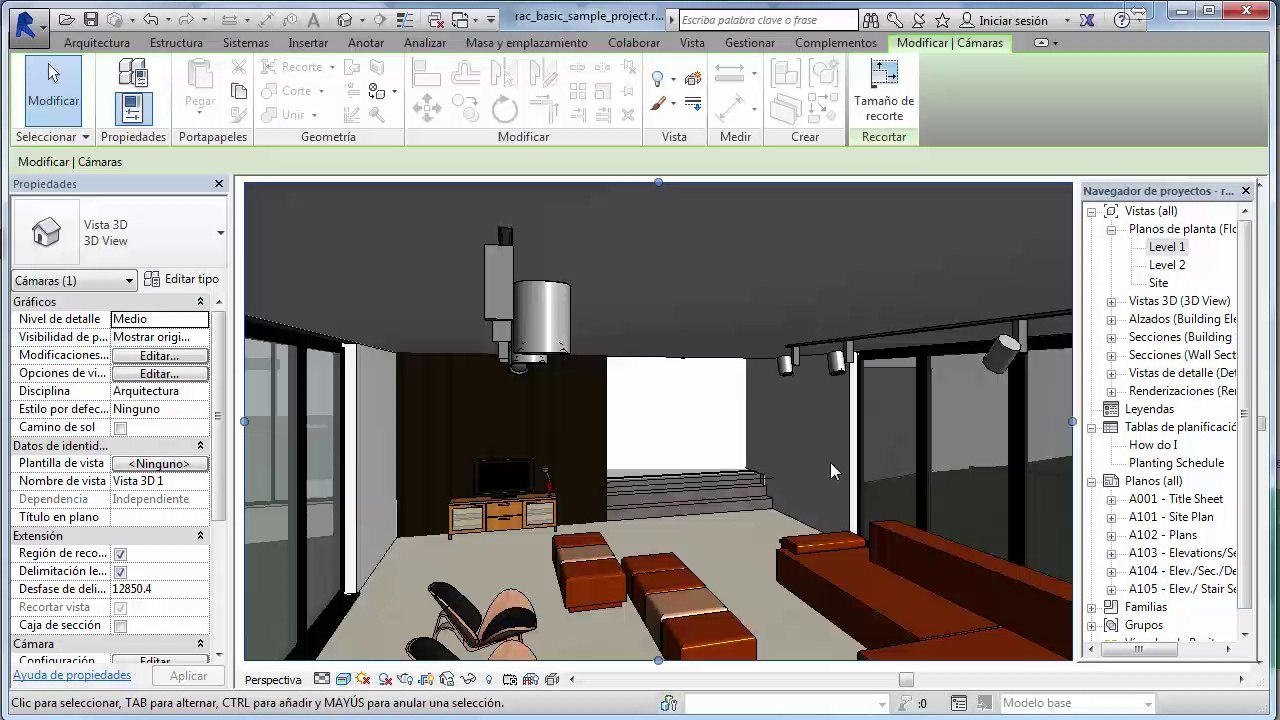Click Editar button for Opciones de visualización
This screenshot has height=720, width=1280.
pyautogui.click(x=159, y=374)
